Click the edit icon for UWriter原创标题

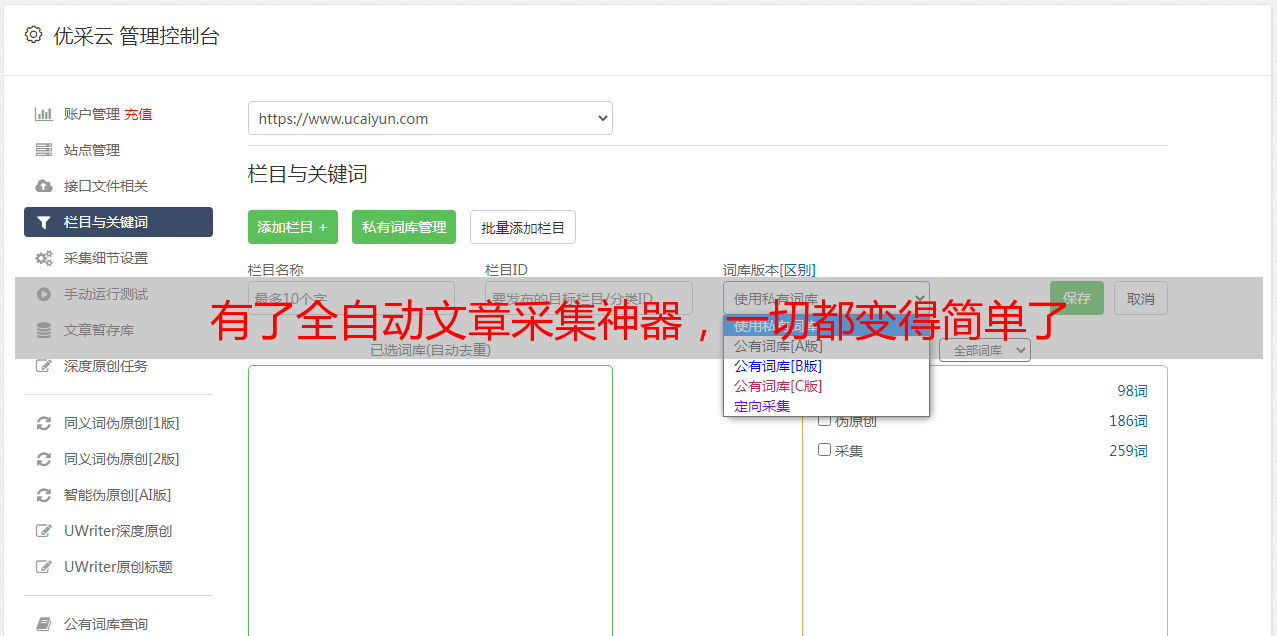coord(43,567)
